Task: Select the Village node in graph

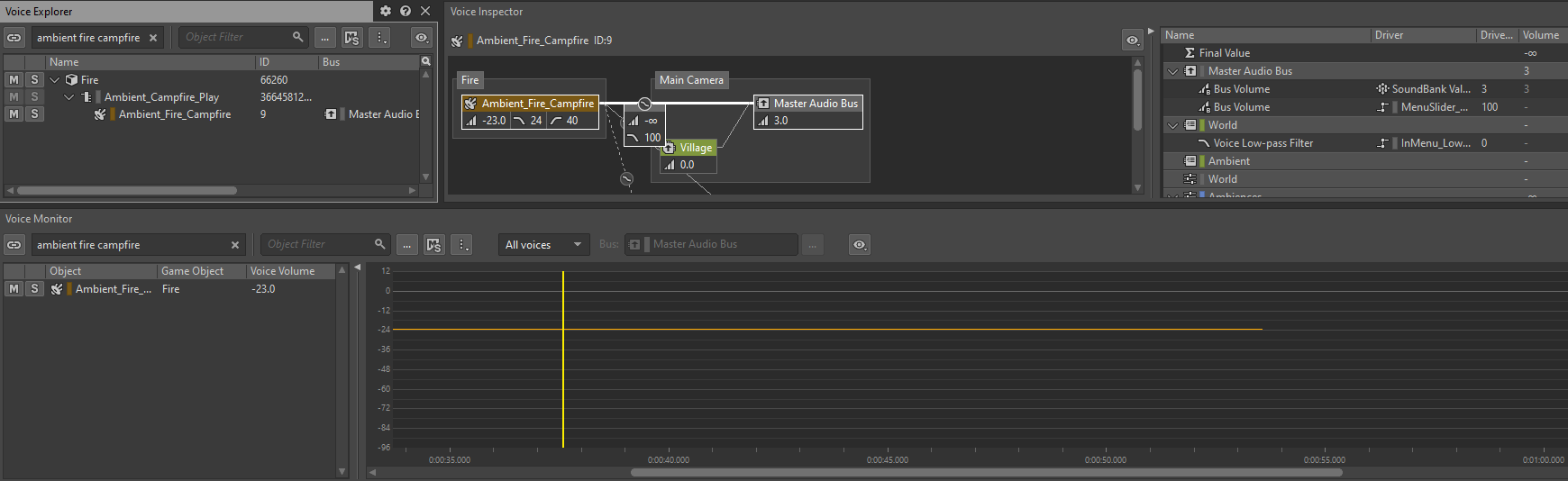Action: coord(695,148)
